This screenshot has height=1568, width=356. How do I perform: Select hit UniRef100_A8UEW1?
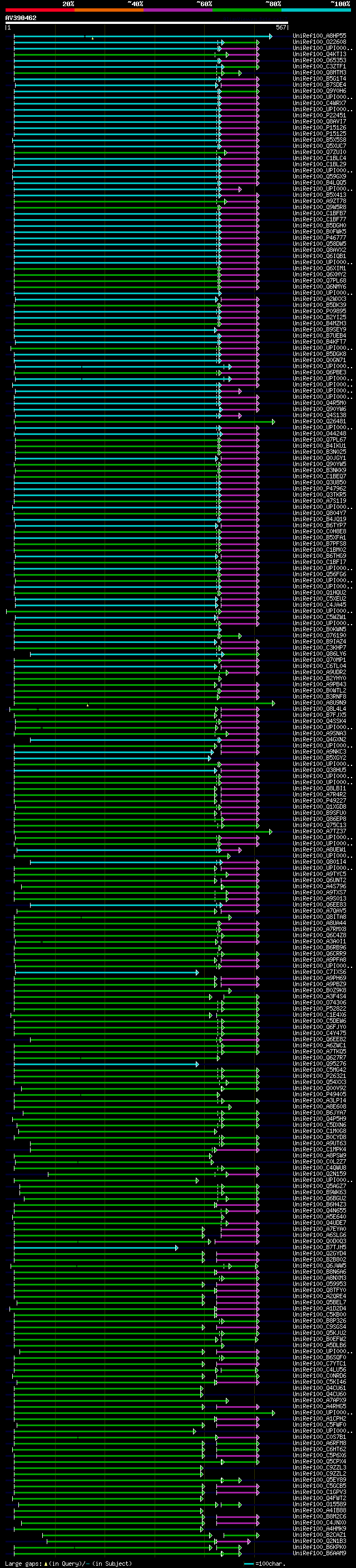pyautogui.click(x=319, y=849)
